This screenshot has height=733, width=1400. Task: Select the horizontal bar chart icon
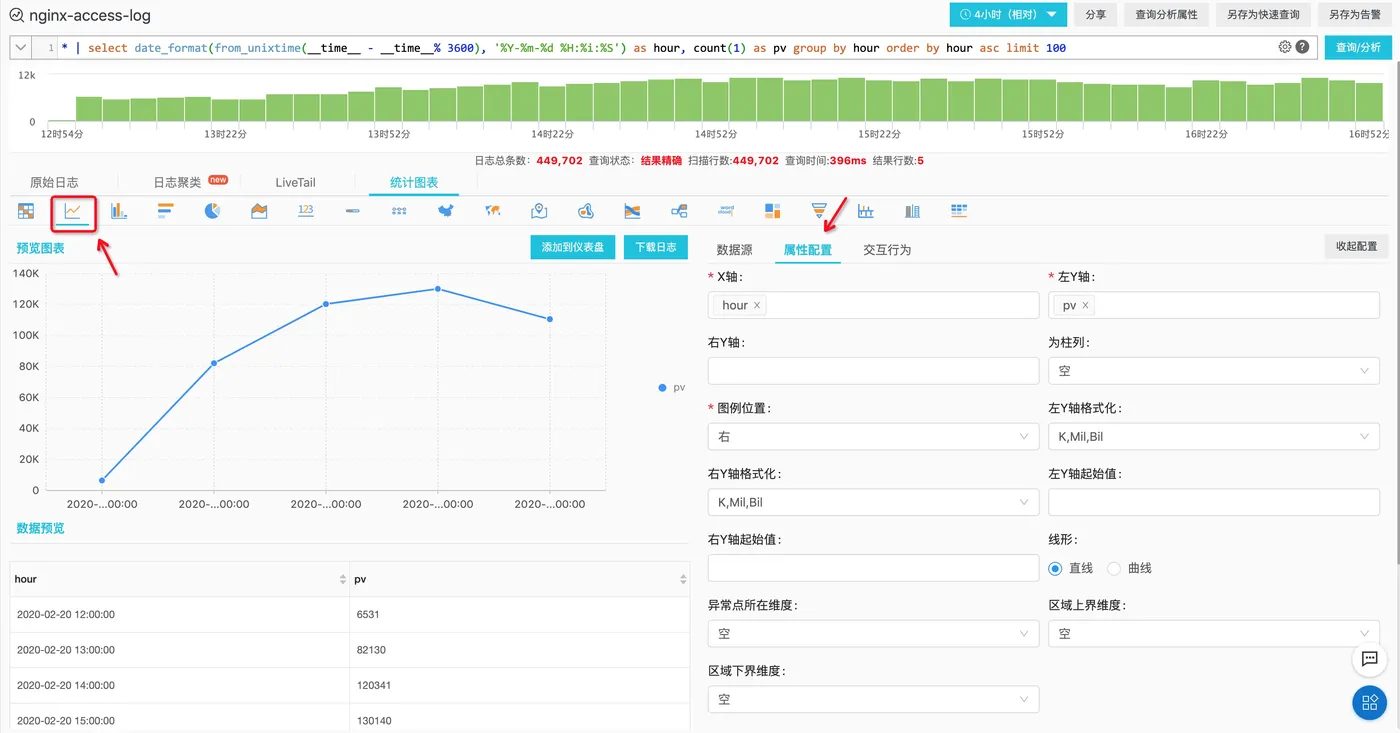point(166,211)
